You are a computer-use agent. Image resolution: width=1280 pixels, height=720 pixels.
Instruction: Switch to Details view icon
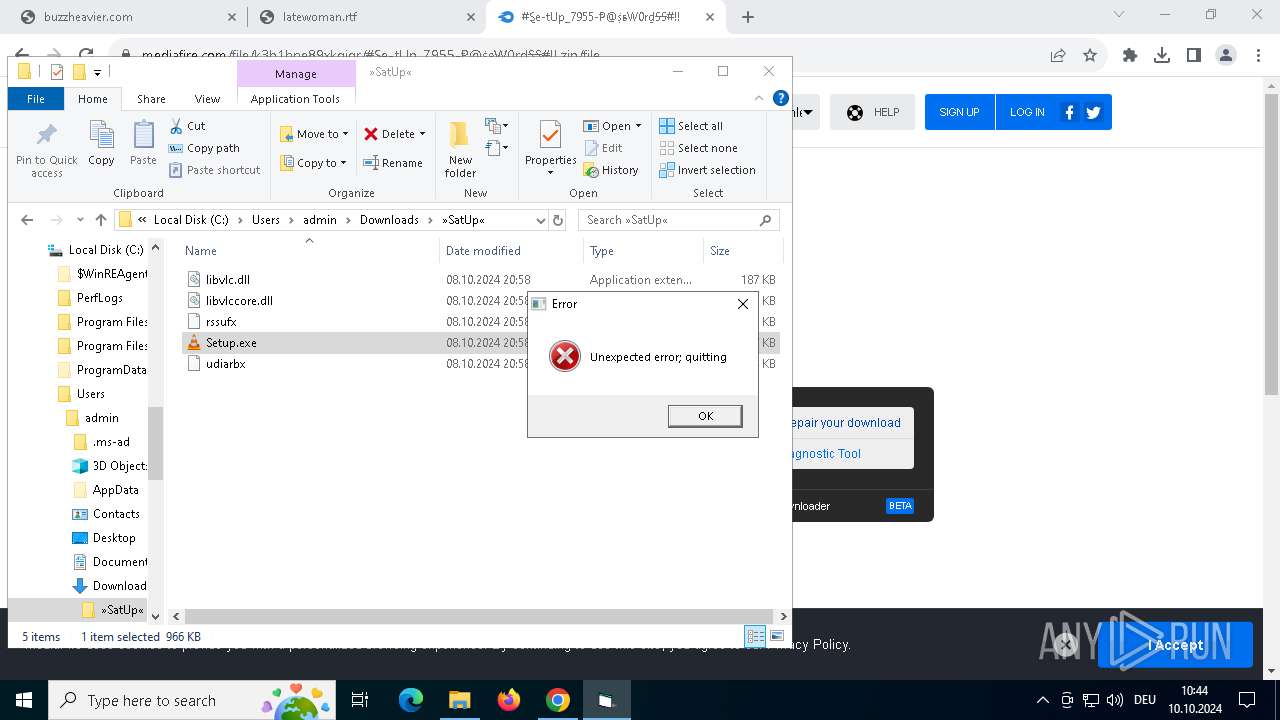click(x=755, y=636)
